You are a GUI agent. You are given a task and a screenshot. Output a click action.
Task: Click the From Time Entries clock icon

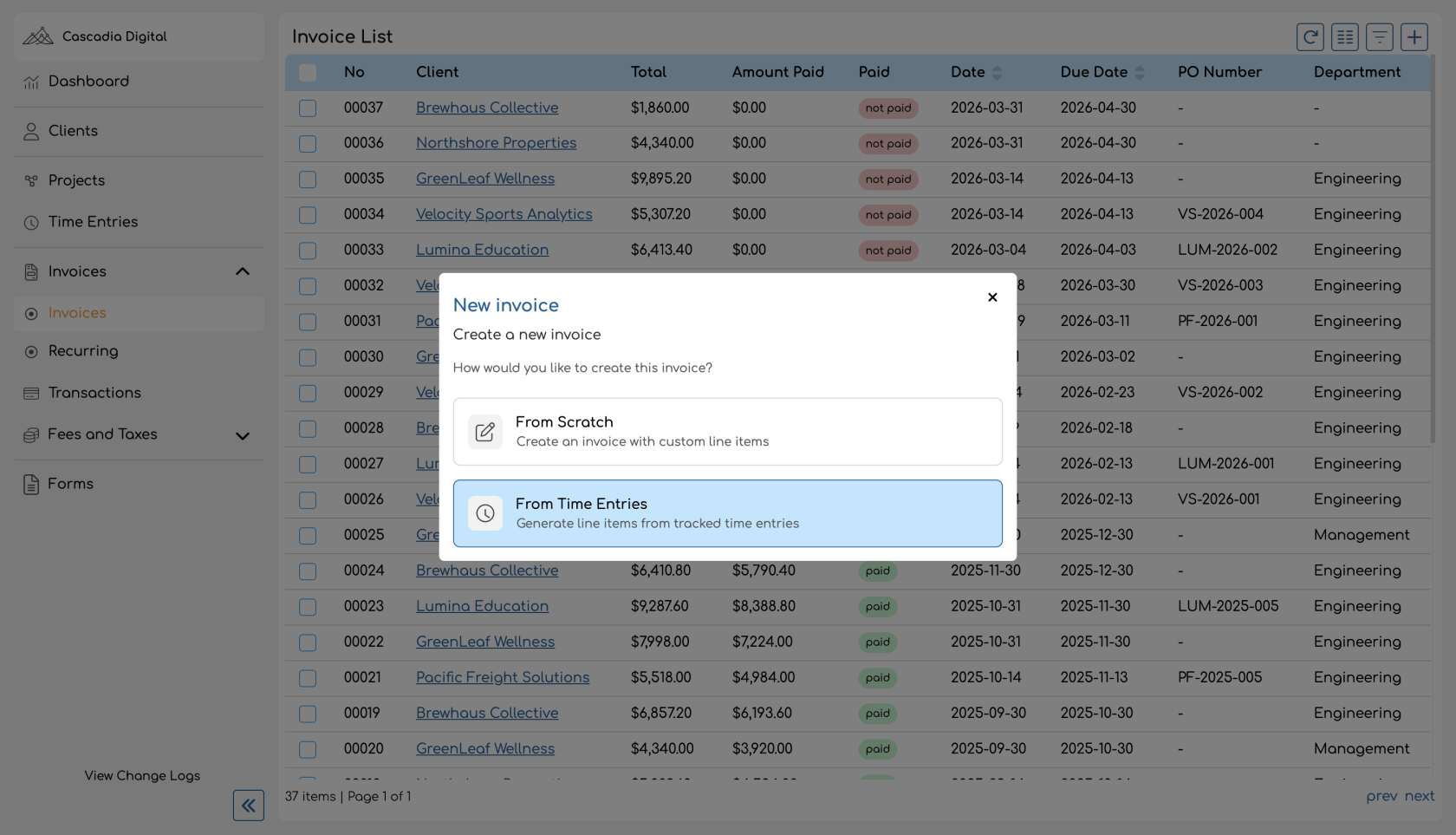485,513
